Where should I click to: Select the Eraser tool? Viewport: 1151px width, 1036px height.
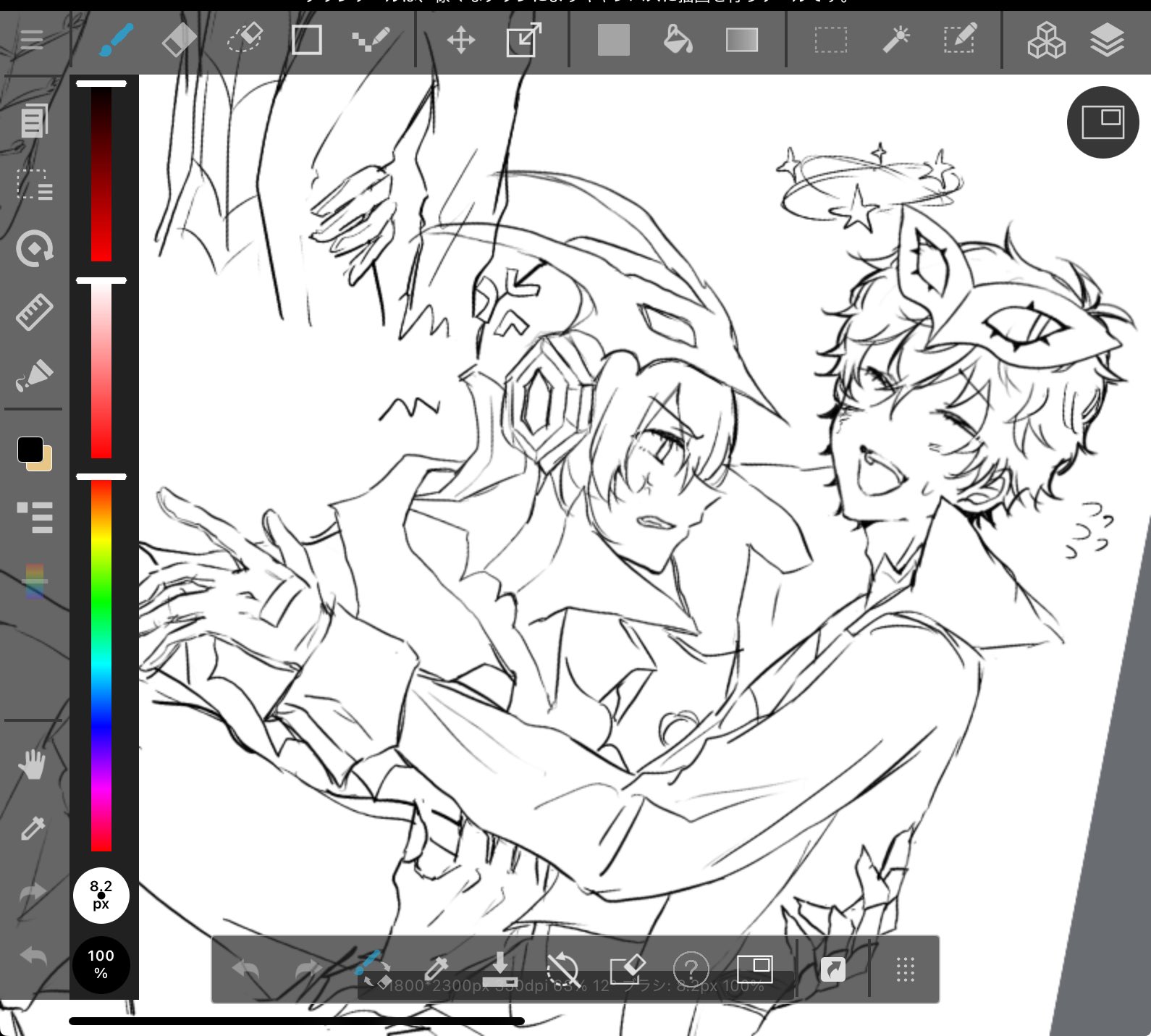point(179,40)
